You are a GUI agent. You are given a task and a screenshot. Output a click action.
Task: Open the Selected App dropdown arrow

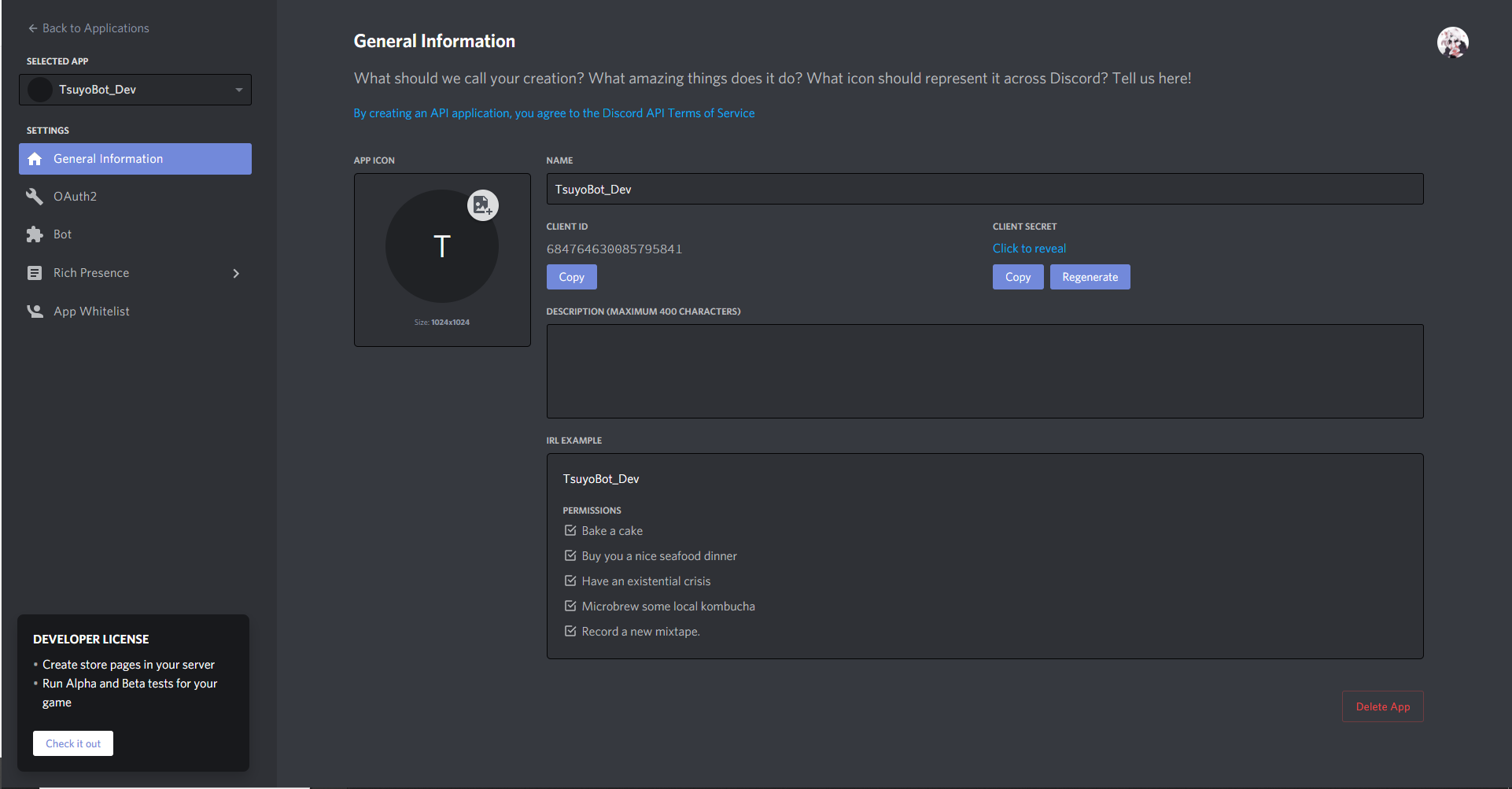(x=239, y=90)
